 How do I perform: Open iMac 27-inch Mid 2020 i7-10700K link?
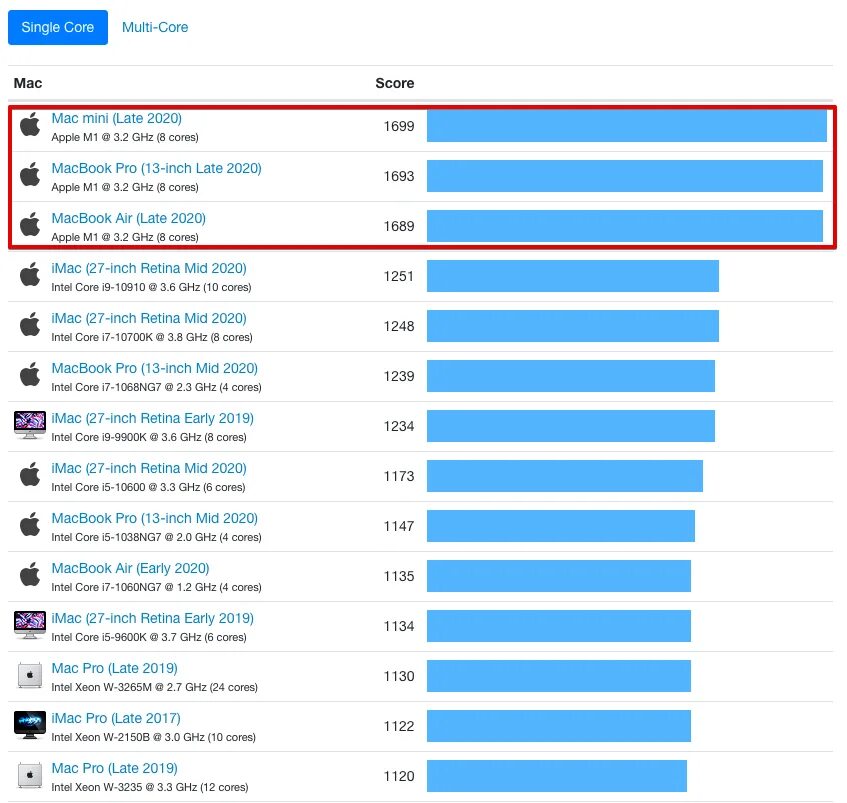(x=149, y=319)
